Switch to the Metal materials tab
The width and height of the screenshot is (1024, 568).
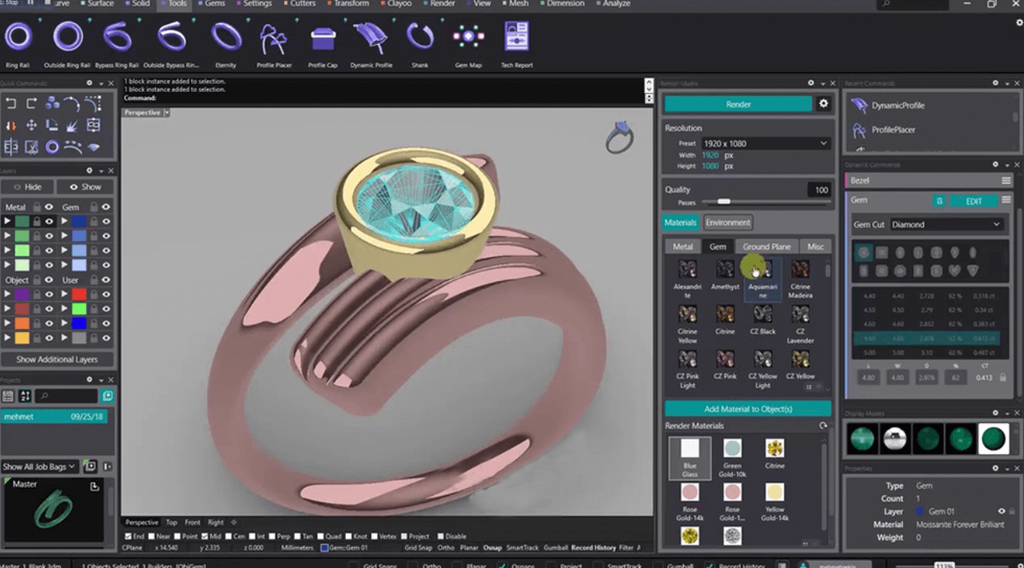682,247
